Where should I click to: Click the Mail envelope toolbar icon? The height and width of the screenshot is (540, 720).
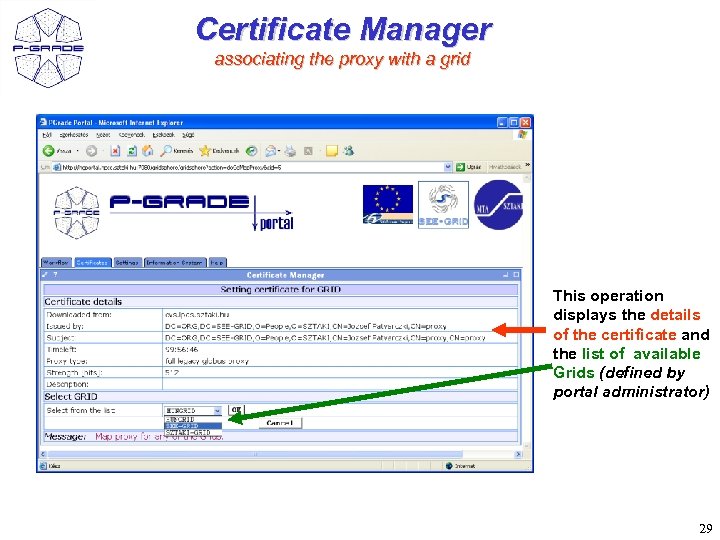(271, 151)
